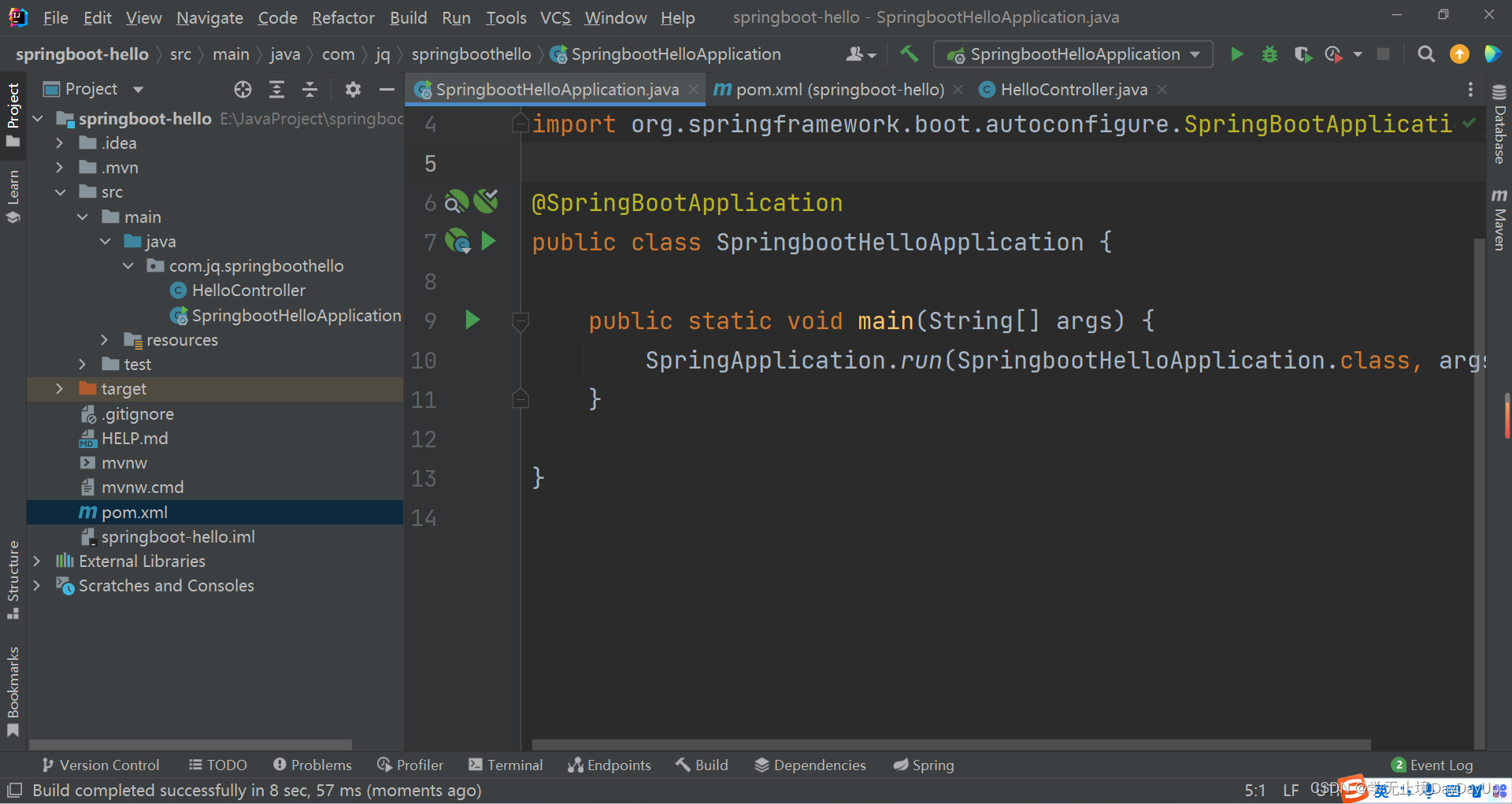Click the run gutter icon on line 9

coord(472,320)
